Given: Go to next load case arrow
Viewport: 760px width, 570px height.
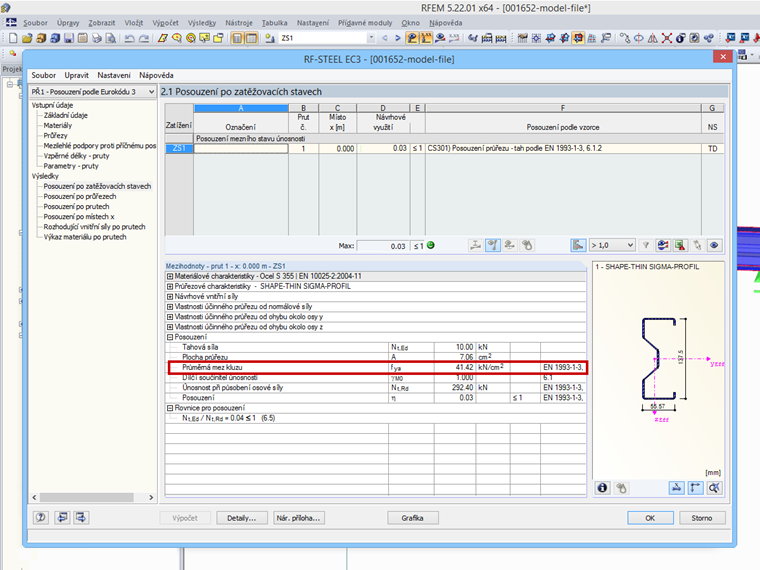Looking at the screenshot, I should pos(397,38).
